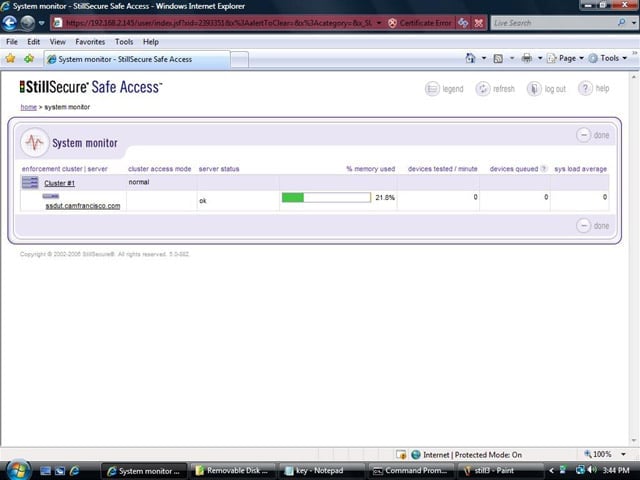This screenshot has height=480, width=640.
Task: Click the empty new tab button
Action: tap(240, 59)
